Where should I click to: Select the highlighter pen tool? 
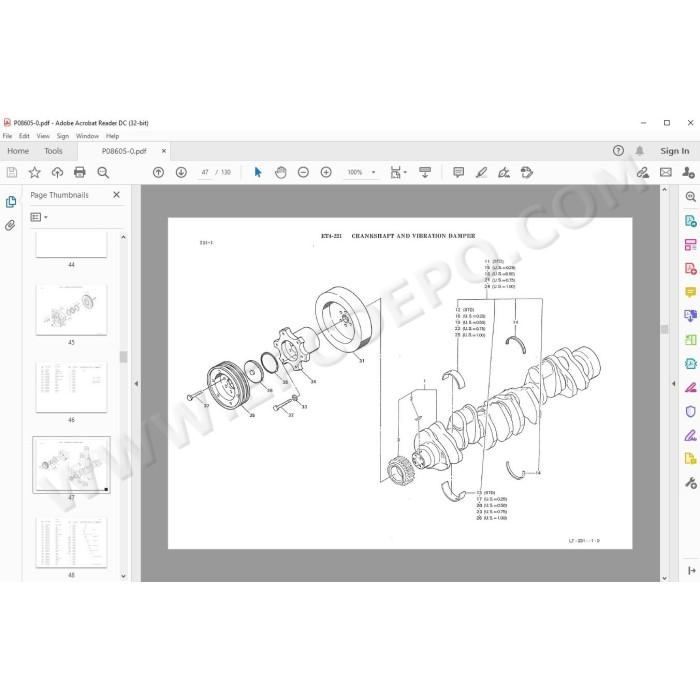coord(481,172)
